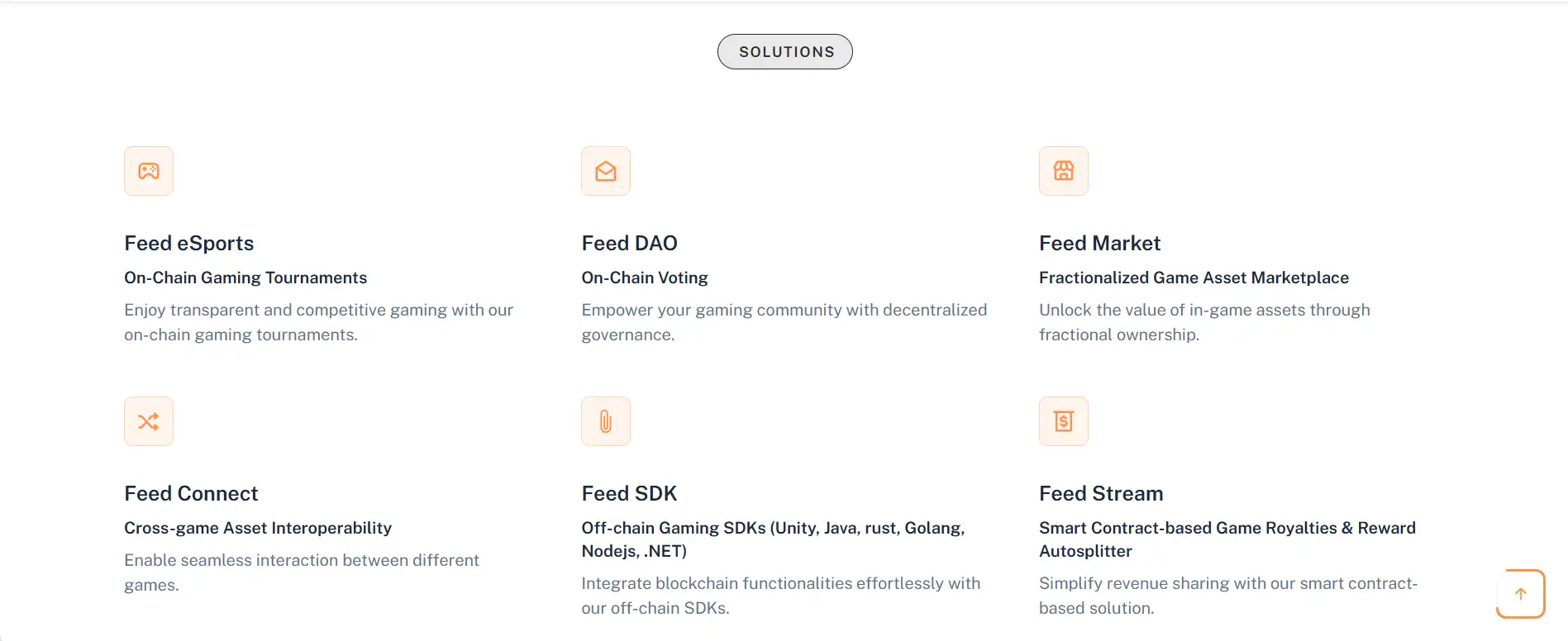Click the shuffle arrows icon above Feed Connect
Screen dimensions: 1568x641
coord(149,421)
